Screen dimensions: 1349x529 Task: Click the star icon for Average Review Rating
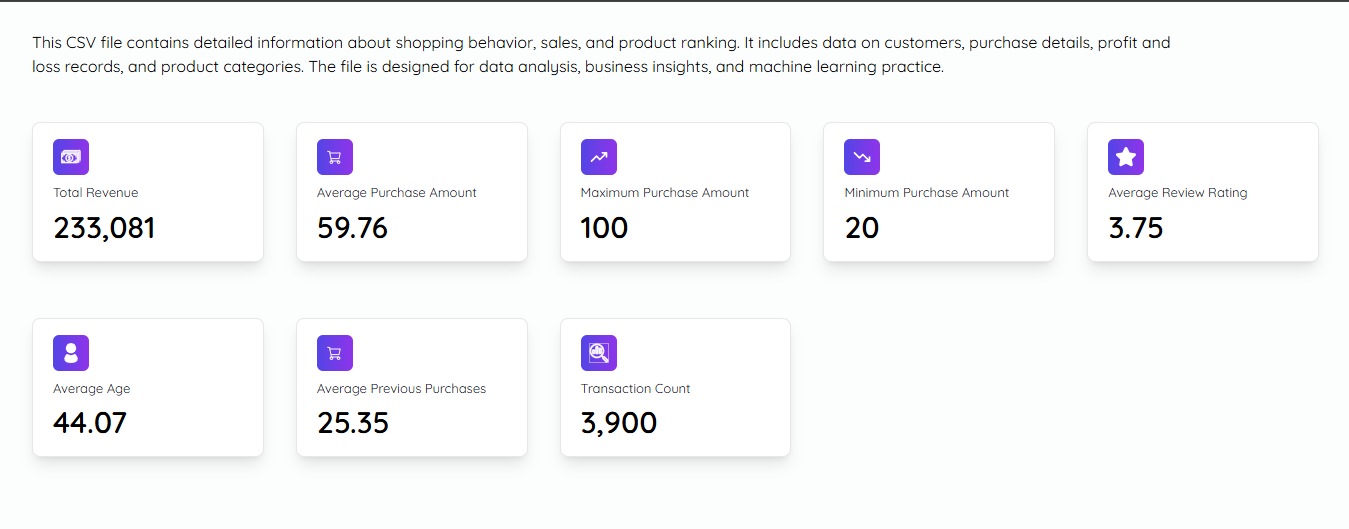[x=1126, y=157]
